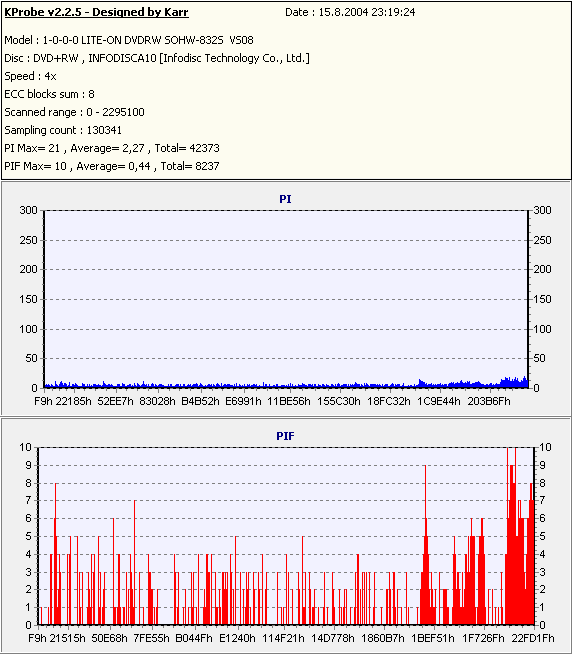Click the tallest red PIF spike near 22FD1Fh
The width and height of the screenshot is (572, 654).
[516, 536]
